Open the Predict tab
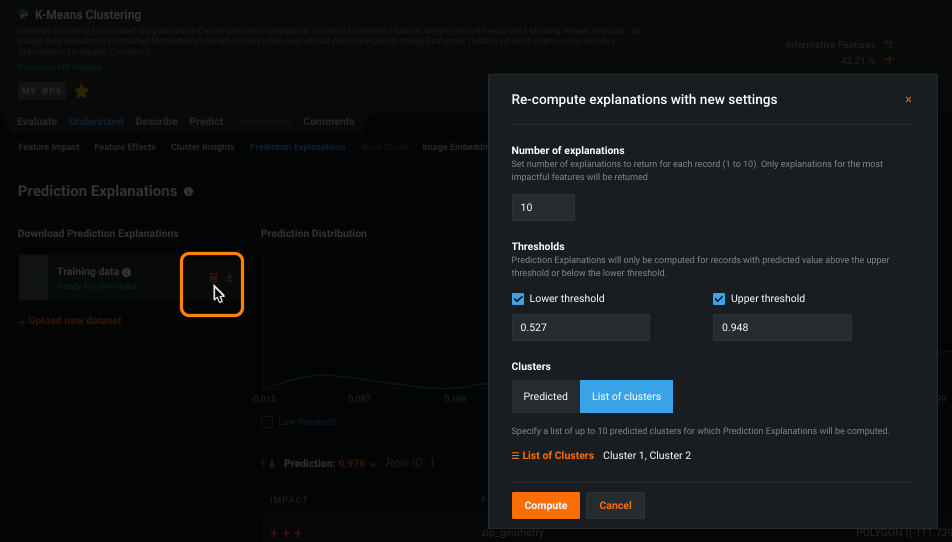Screen dimensions: 952x542 pyautogui.click(x=206, y=121)
